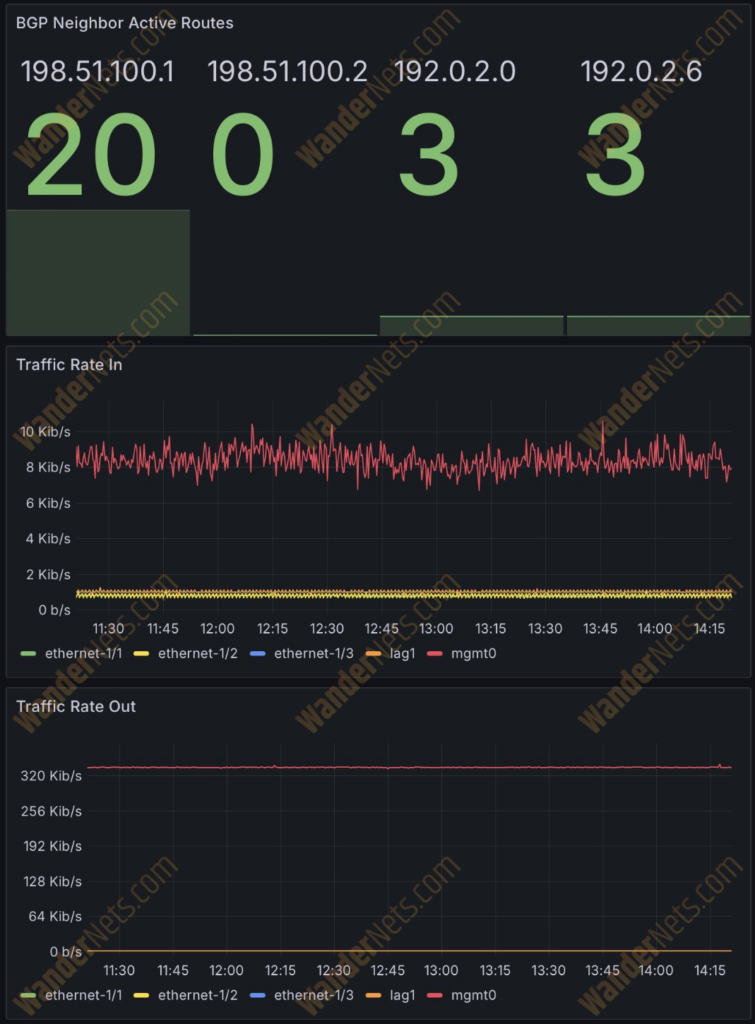Click the 192.0.2.0 neighbor stat value
This screenshot has height=1024, width=755.
pyautogui.click(x=428, y=155)
